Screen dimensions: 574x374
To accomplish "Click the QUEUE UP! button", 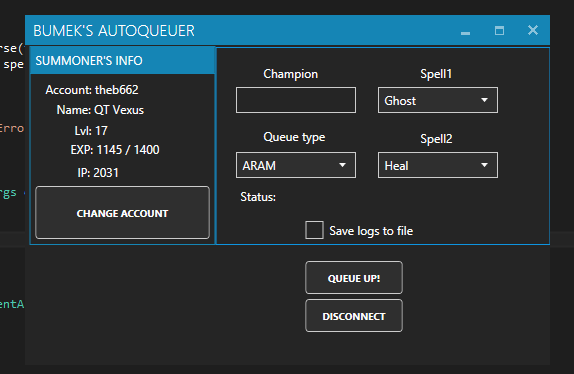I will click(354, 278).
